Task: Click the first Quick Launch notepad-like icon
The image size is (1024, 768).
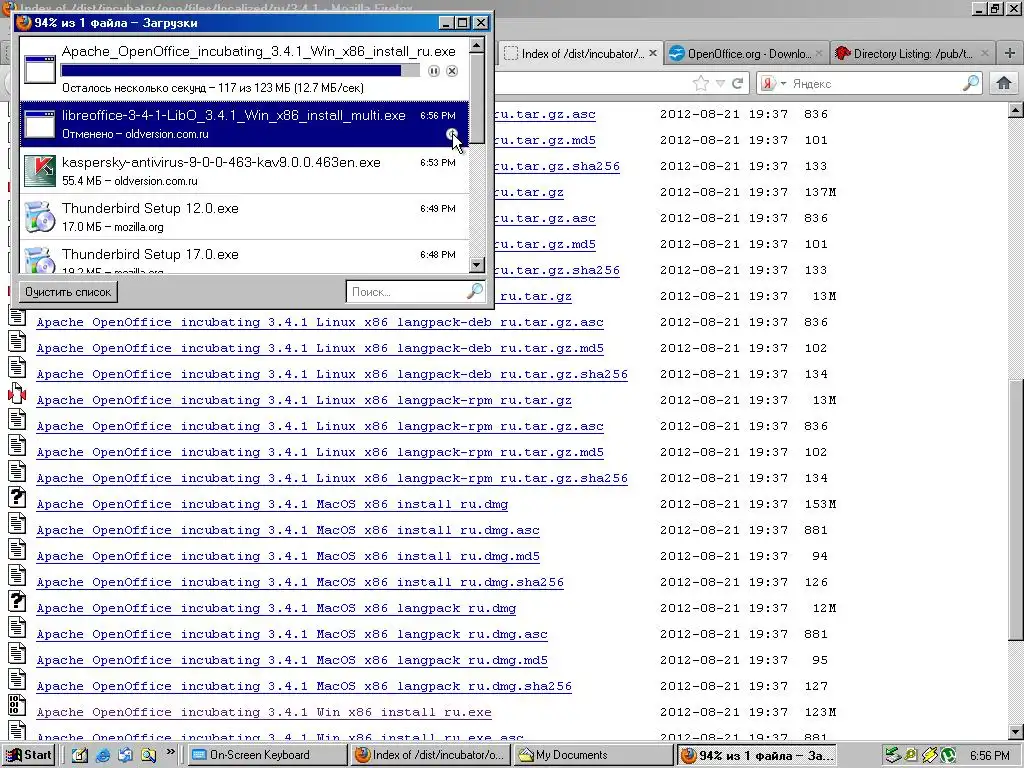Action: [80, 755]
